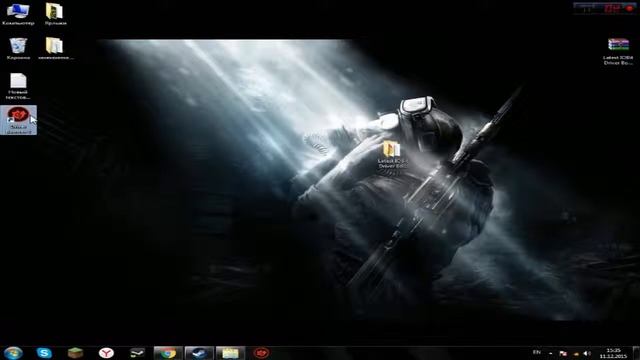Open the Windows Start menu orb

point(13,353)
